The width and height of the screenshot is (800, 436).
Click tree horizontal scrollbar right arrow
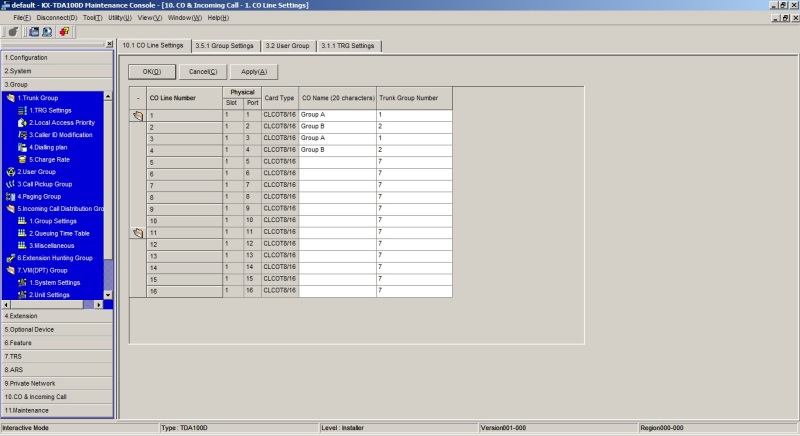(98, 304)
